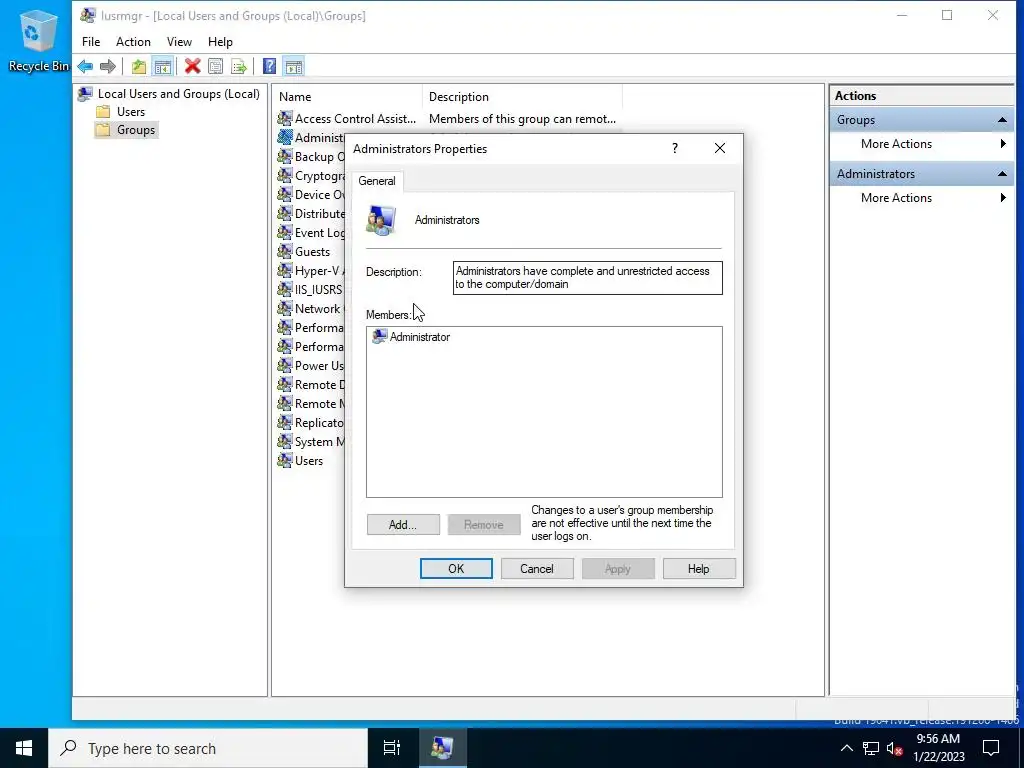
Task: Click the Network Configuration Operators group icon
Action: coord(285,308)
